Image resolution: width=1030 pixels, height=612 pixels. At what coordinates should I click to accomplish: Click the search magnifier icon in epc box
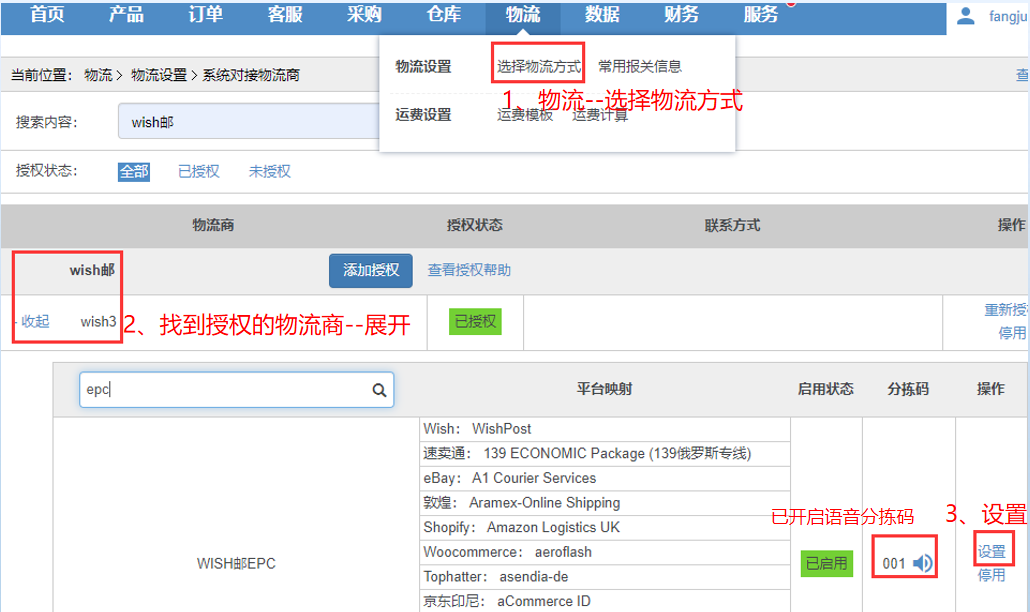coord(379,390)
